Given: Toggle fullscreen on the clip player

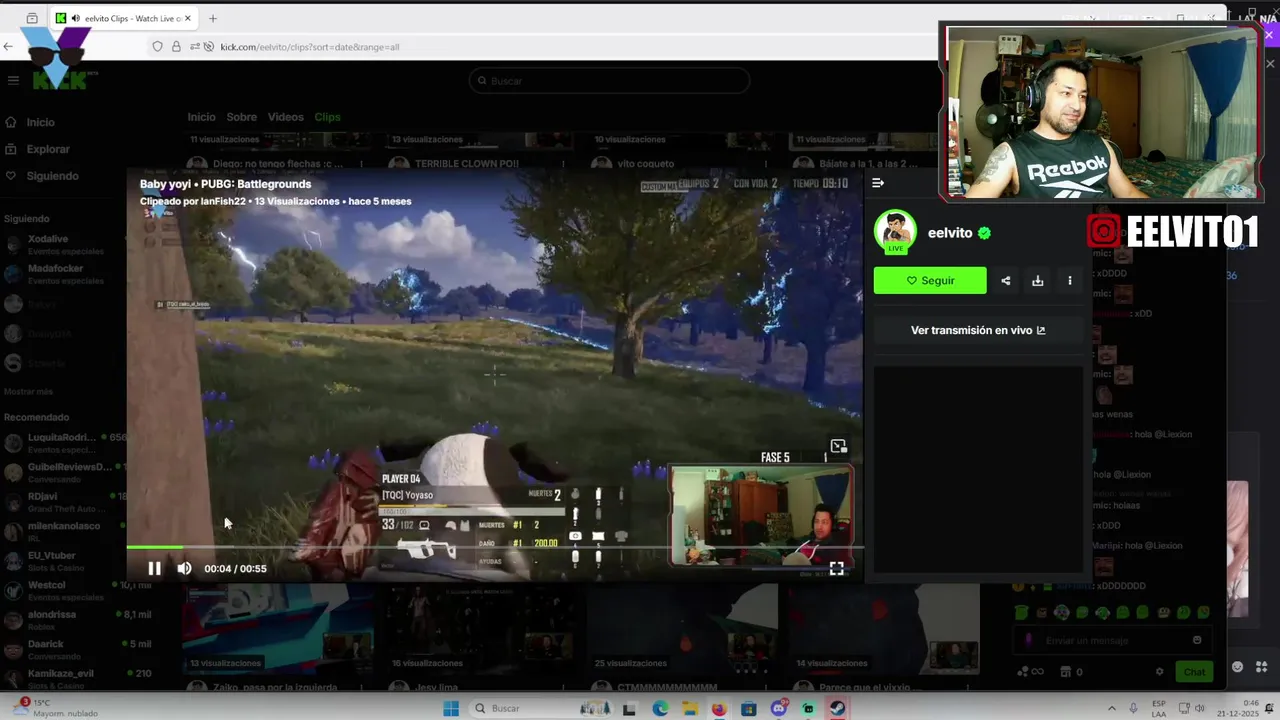Looking at the screenshot, I should [836, 568].
